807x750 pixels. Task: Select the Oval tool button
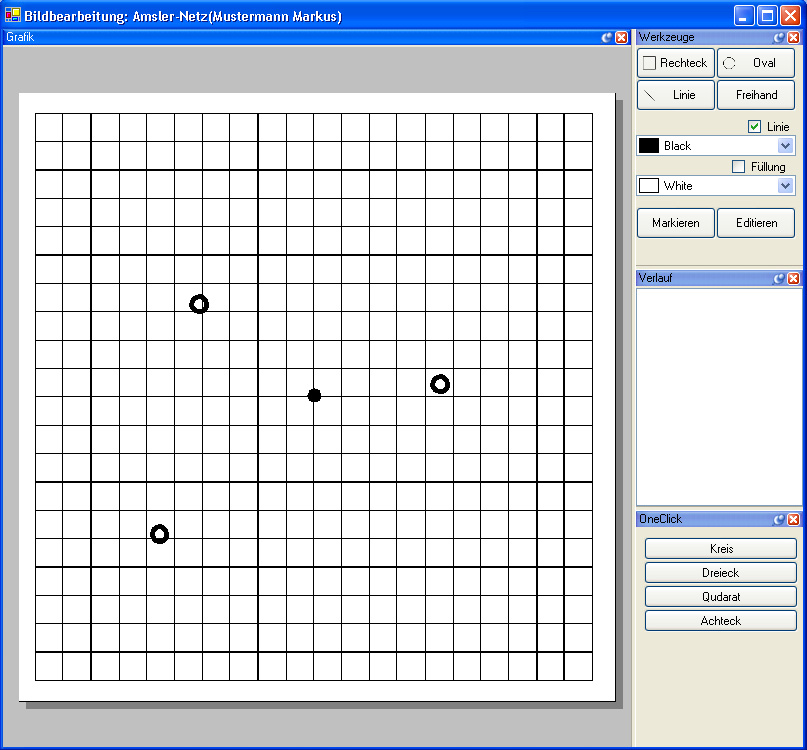(756, 63)
